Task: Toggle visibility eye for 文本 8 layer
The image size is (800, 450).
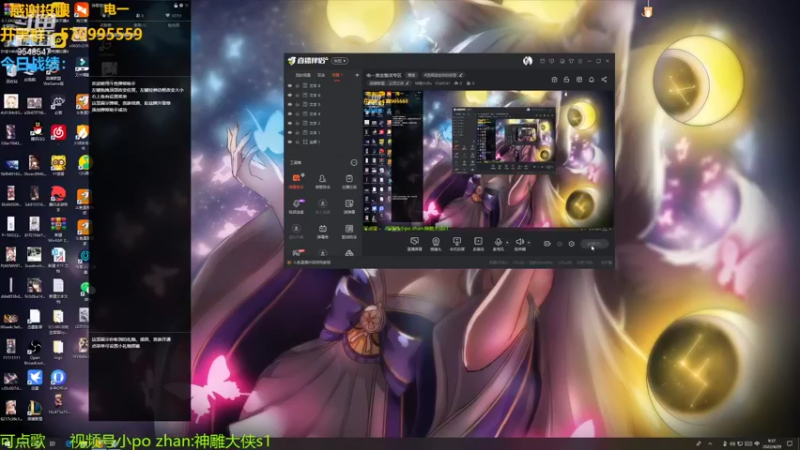Action: click(290, 86)
